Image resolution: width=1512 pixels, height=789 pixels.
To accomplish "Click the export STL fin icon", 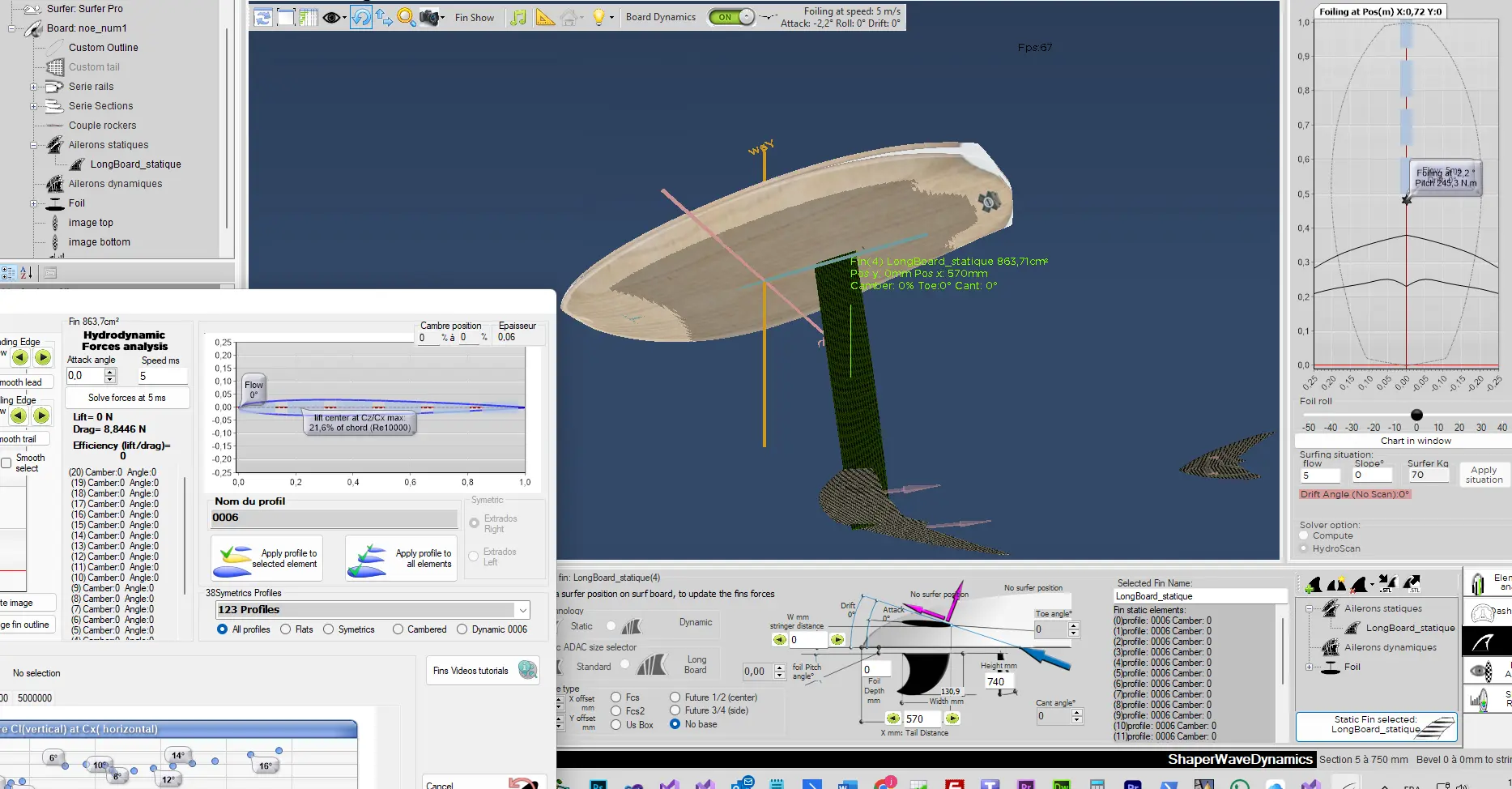I will coord(1412,583).
